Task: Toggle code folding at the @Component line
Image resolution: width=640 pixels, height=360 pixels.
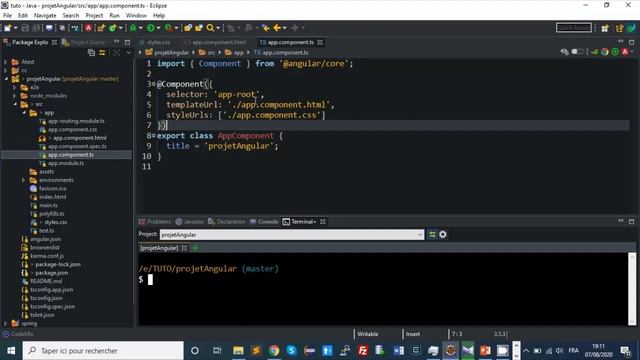Action: pos(153,84)
